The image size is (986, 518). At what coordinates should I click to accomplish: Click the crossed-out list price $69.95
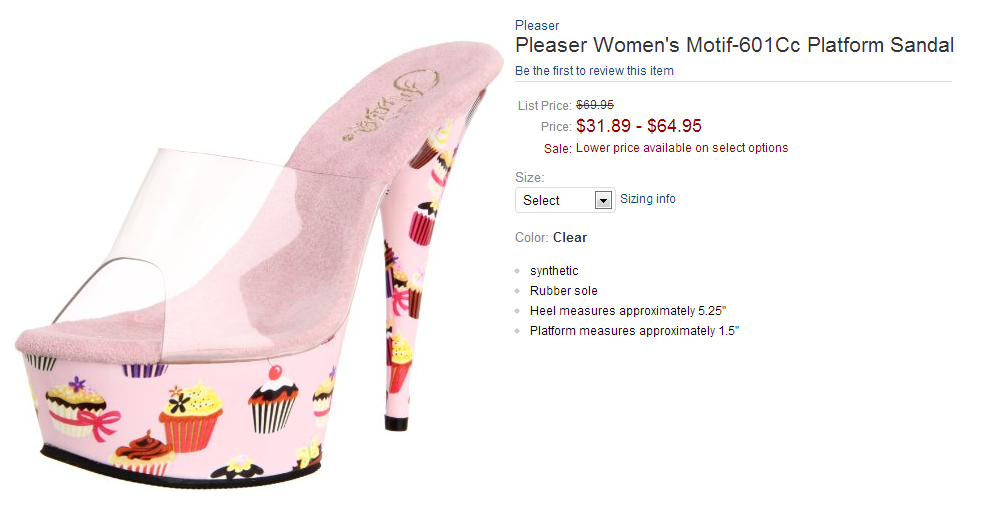point(595,104)
